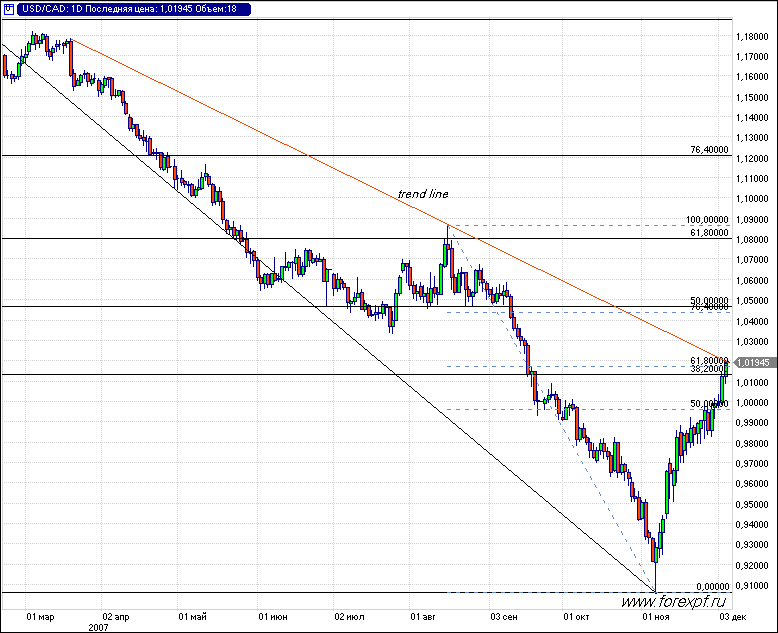The image size is (778, 633).
Task: Select the 01 авг date label
Action: [426, 617]
